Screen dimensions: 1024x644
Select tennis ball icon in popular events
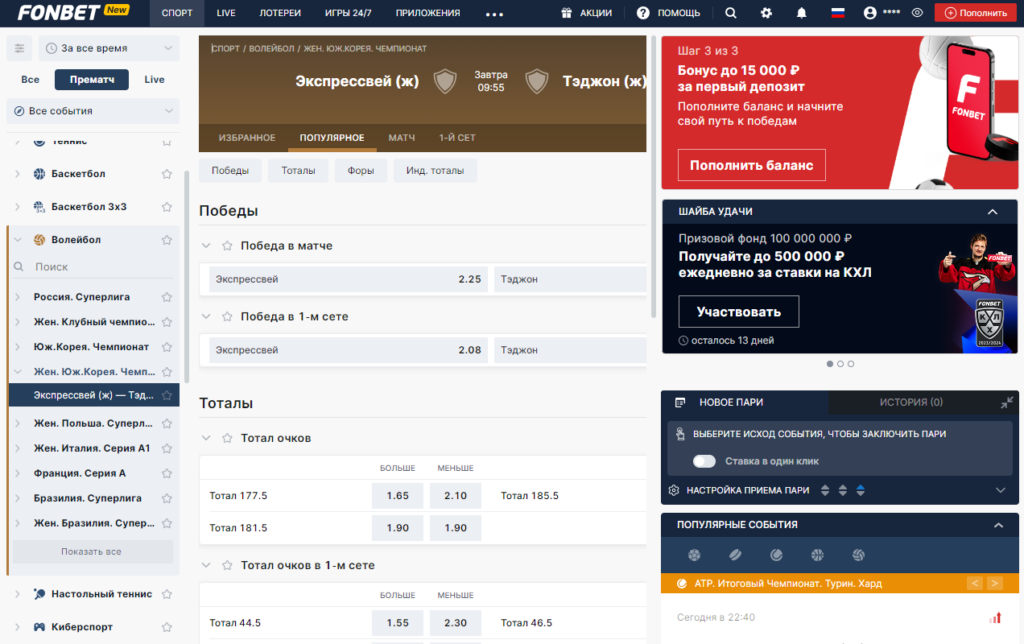[776, 555]
